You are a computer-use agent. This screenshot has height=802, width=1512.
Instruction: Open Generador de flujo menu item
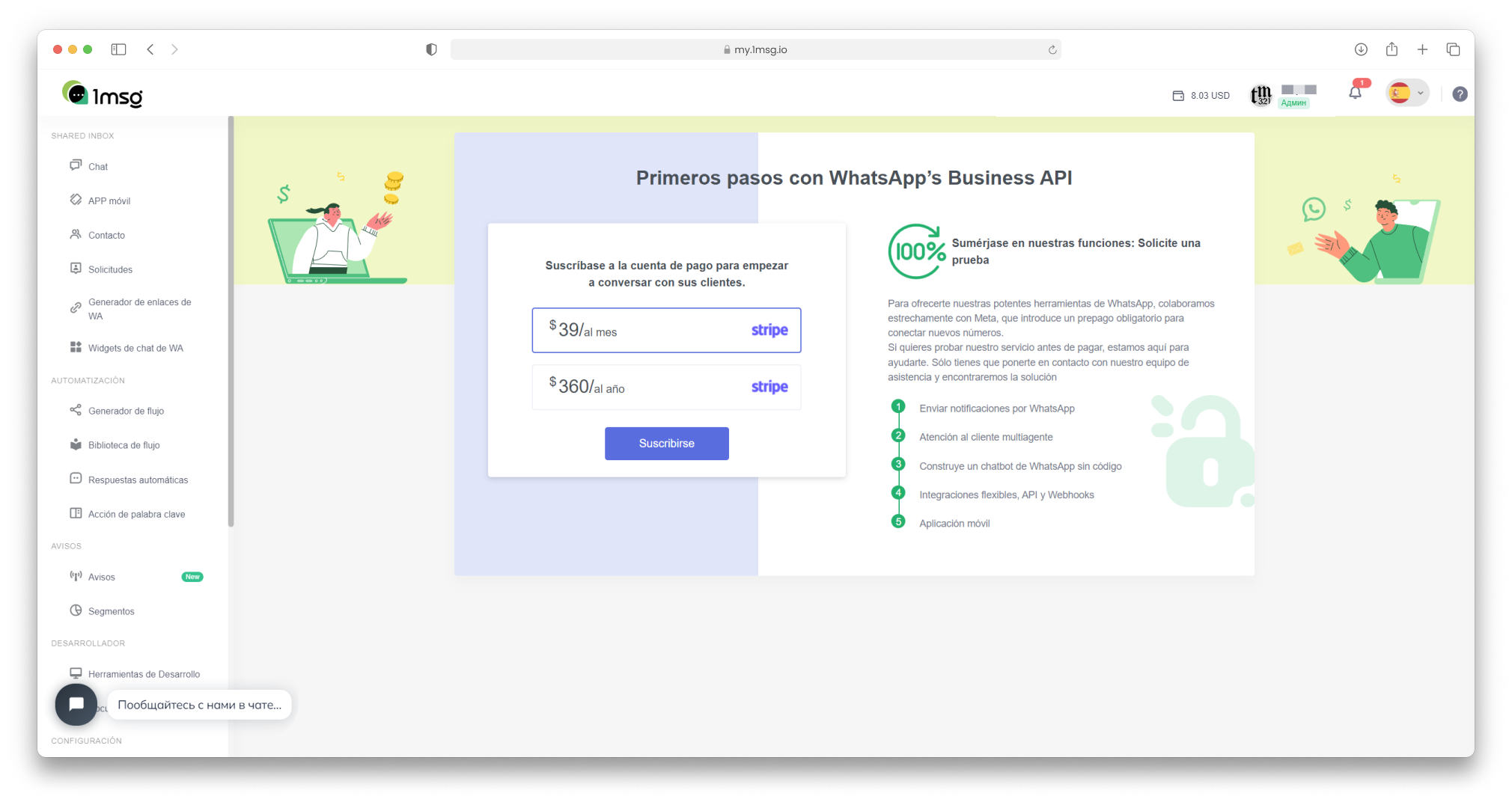tap(126, 411)
